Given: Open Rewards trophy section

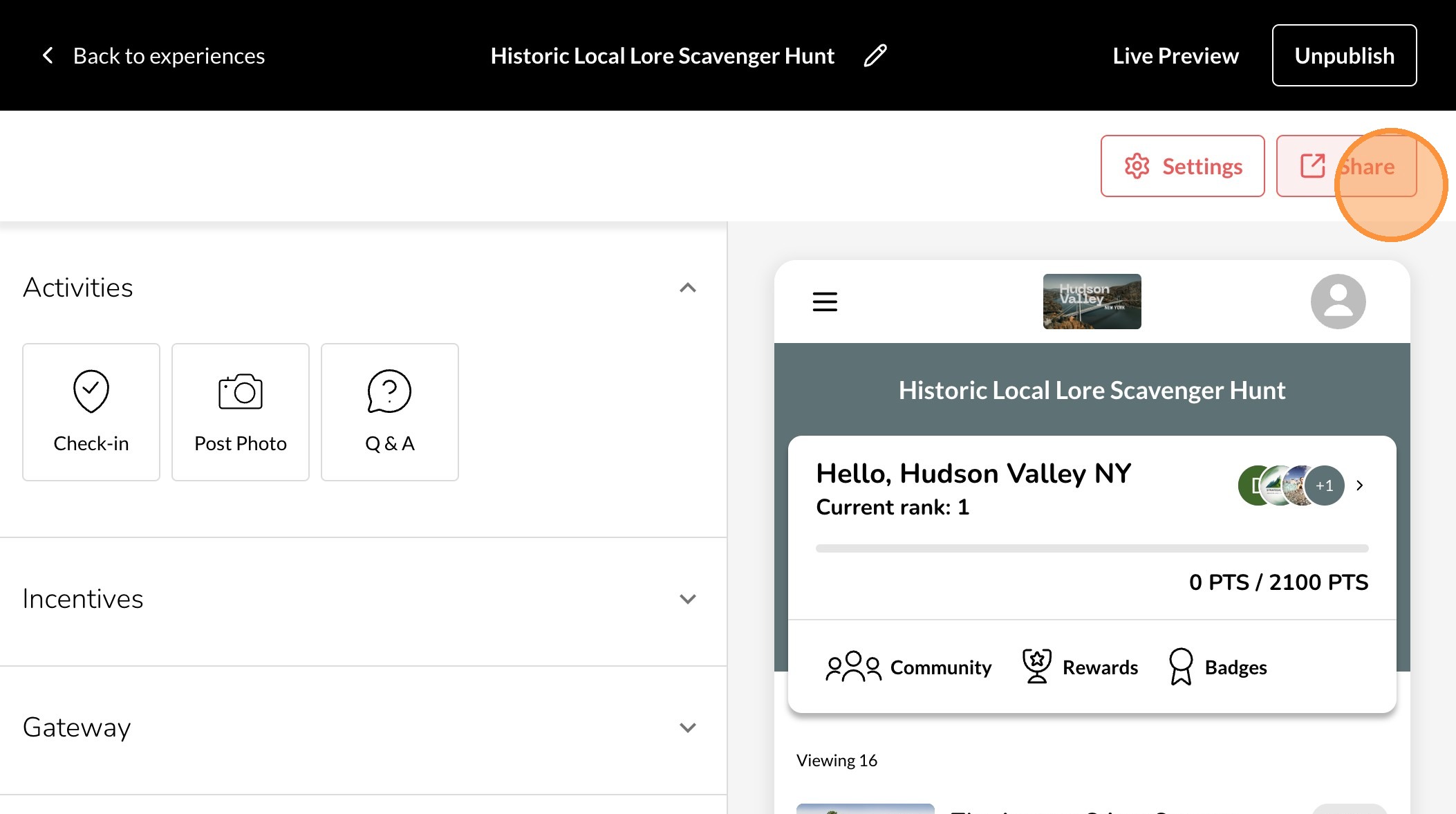Looking at the screenshot, I should (1080, 667).
